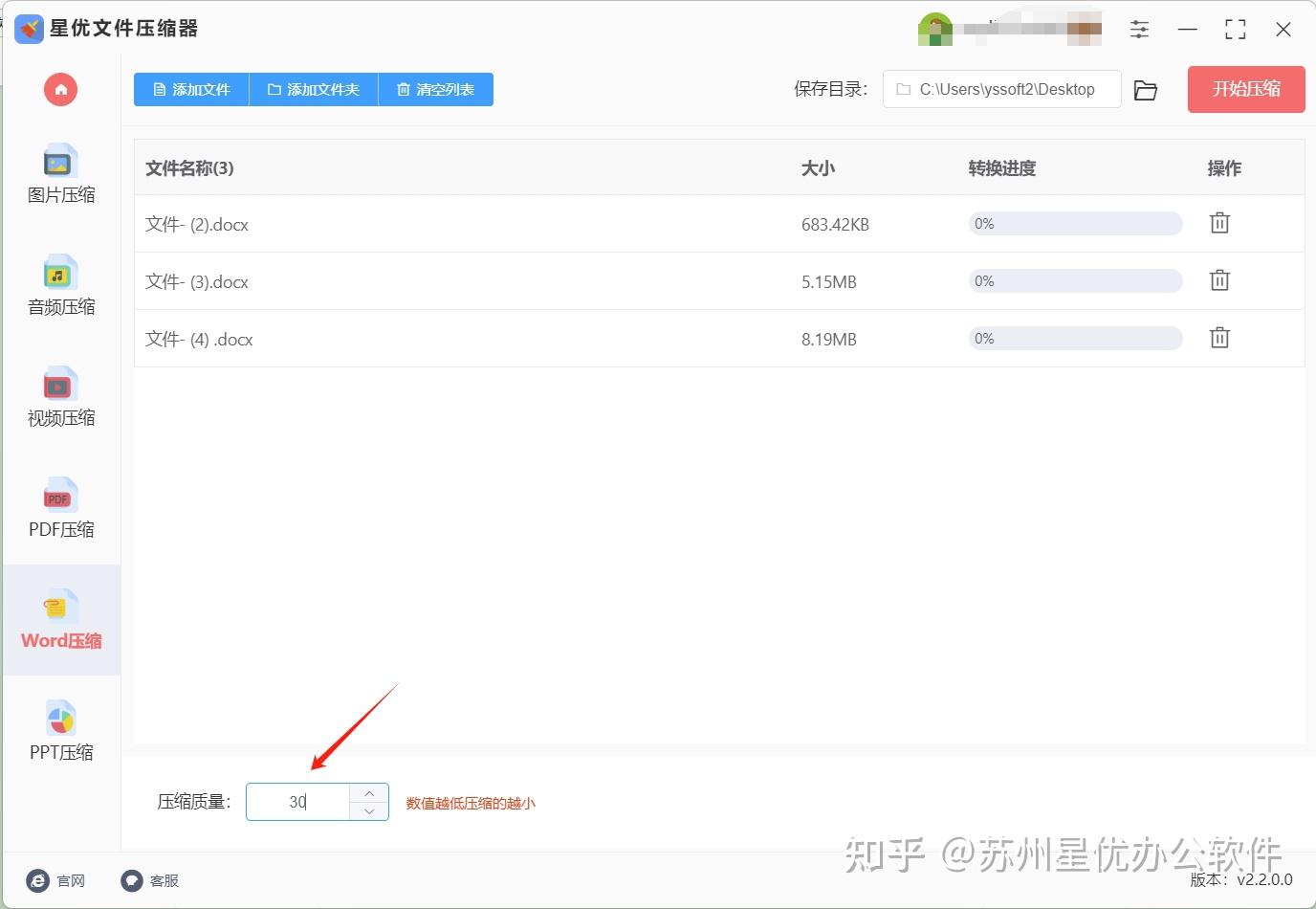Open 图片压缩 image compression section

[61, 174]
